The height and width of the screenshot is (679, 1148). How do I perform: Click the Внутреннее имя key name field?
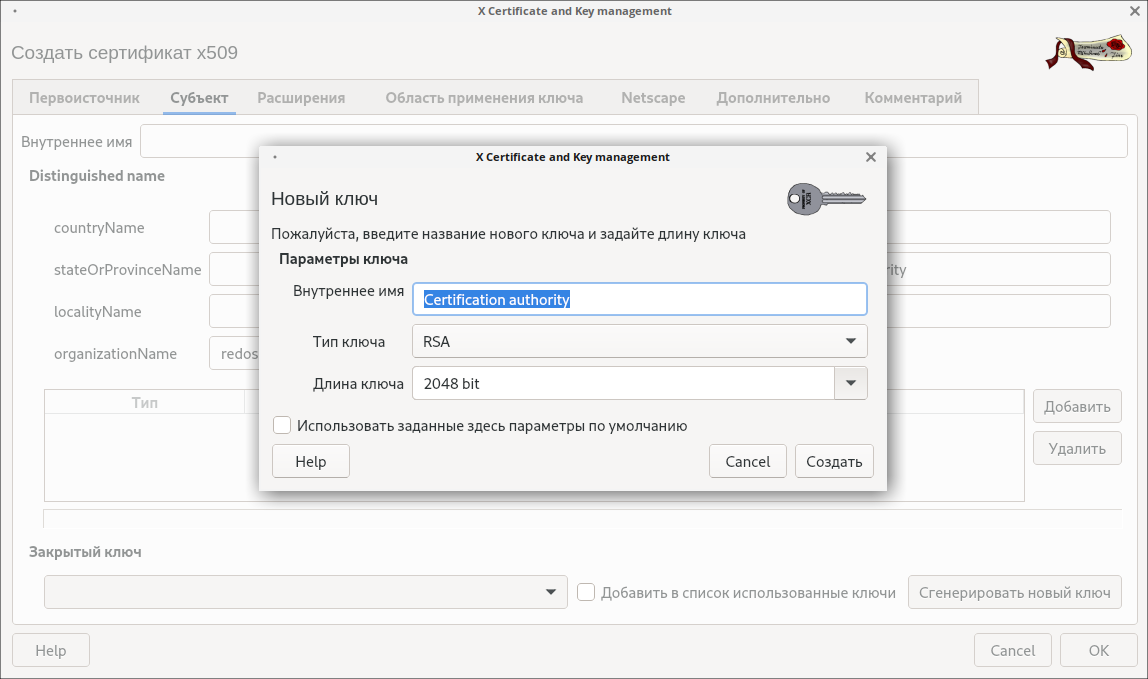tap(639, 299)
